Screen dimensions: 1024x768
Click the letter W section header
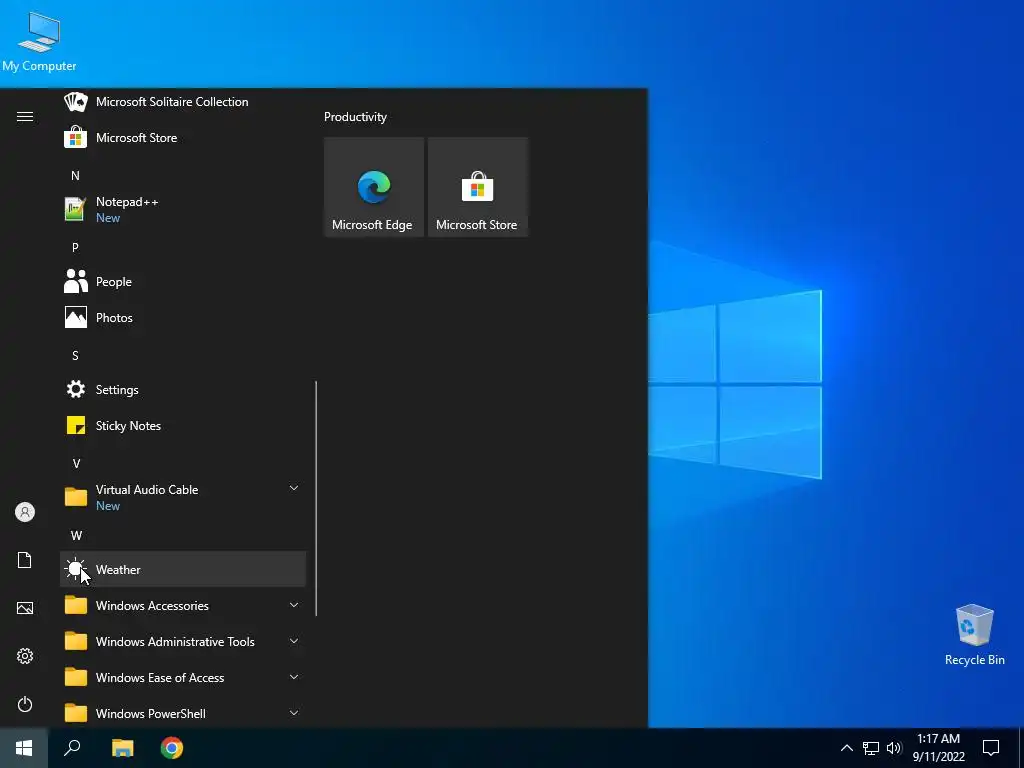pyautogui.click(x=76, y=536)
